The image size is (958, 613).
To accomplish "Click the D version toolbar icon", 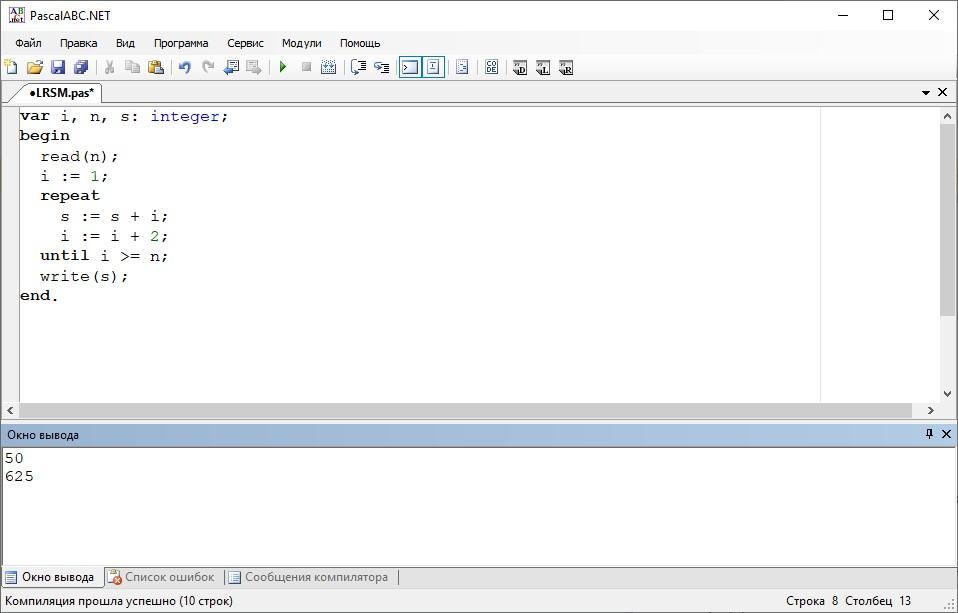I will click(x=520, y=67).
